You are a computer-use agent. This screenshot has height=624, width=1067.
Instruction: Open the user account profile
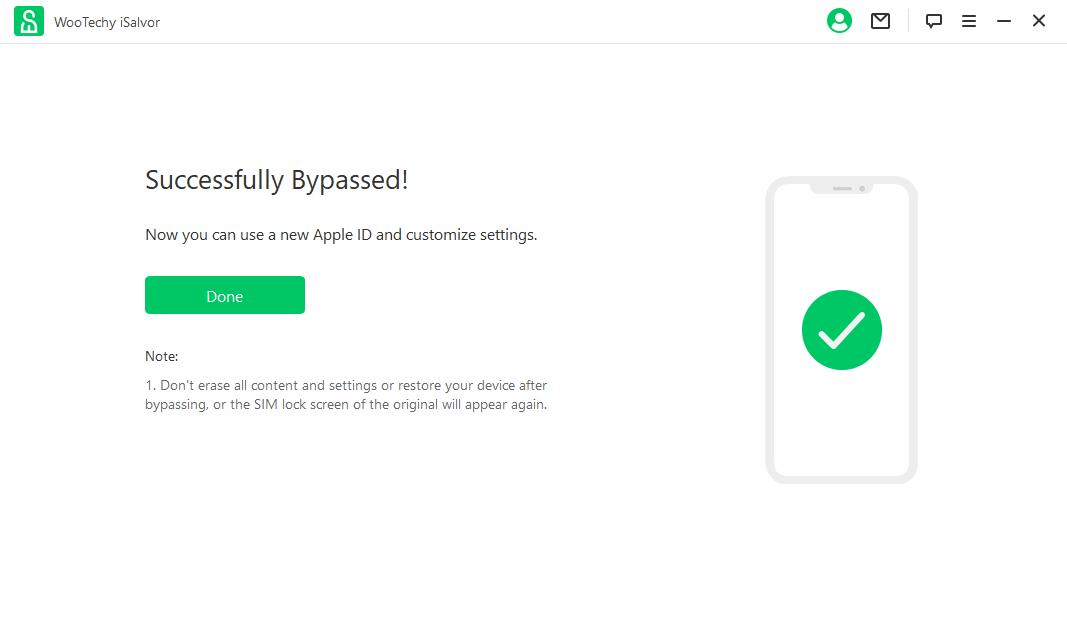tap(839, 21)
